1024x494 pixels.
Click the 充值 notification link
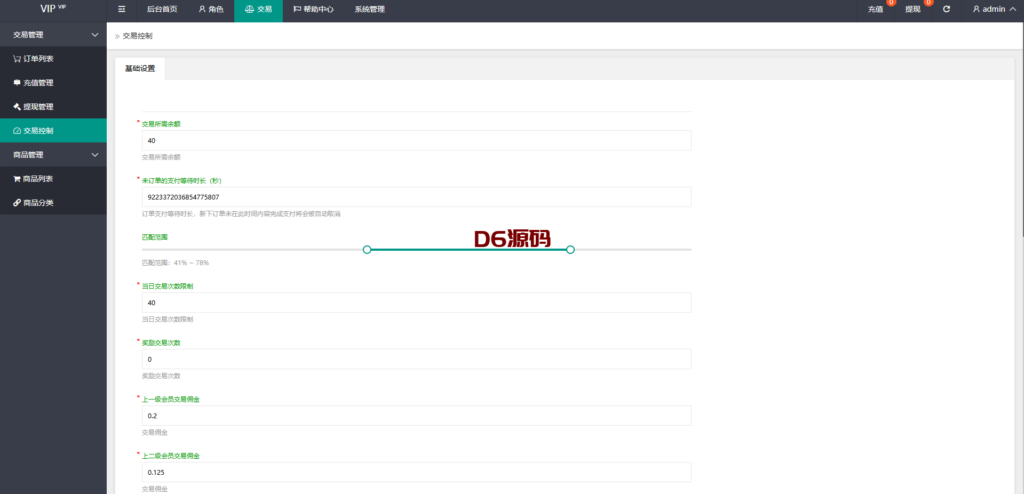point(876,10)
